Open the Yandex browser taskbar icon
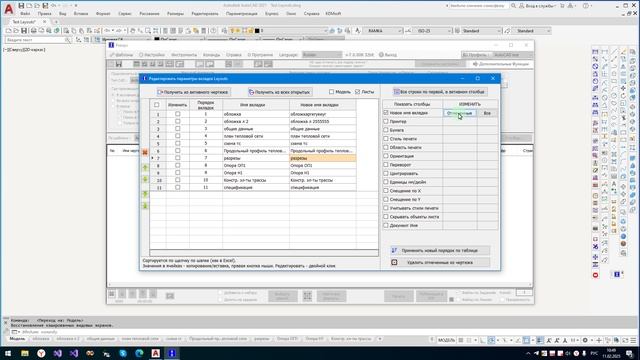 point(41,353)
